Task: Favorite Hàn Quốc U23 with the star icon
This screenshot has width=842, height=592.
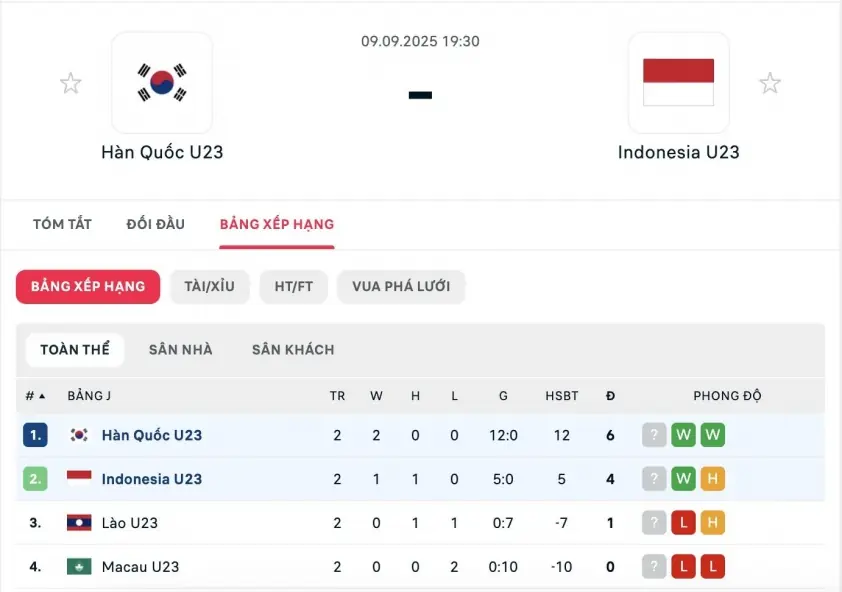Action: click(x=70, y=83)
